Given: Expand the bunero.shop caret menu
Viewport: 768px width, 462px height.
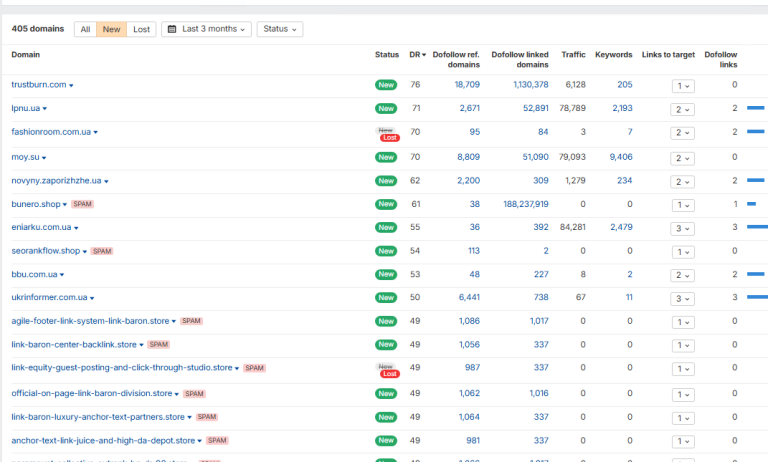Looking at the screenshot, I should 65,205.
